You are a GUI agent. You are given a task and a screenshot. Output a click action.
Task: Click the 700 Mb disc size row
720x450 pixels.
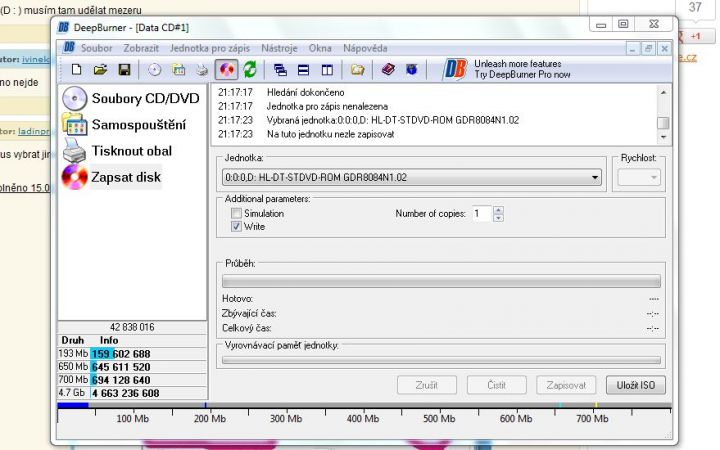[x=132, y=380]
